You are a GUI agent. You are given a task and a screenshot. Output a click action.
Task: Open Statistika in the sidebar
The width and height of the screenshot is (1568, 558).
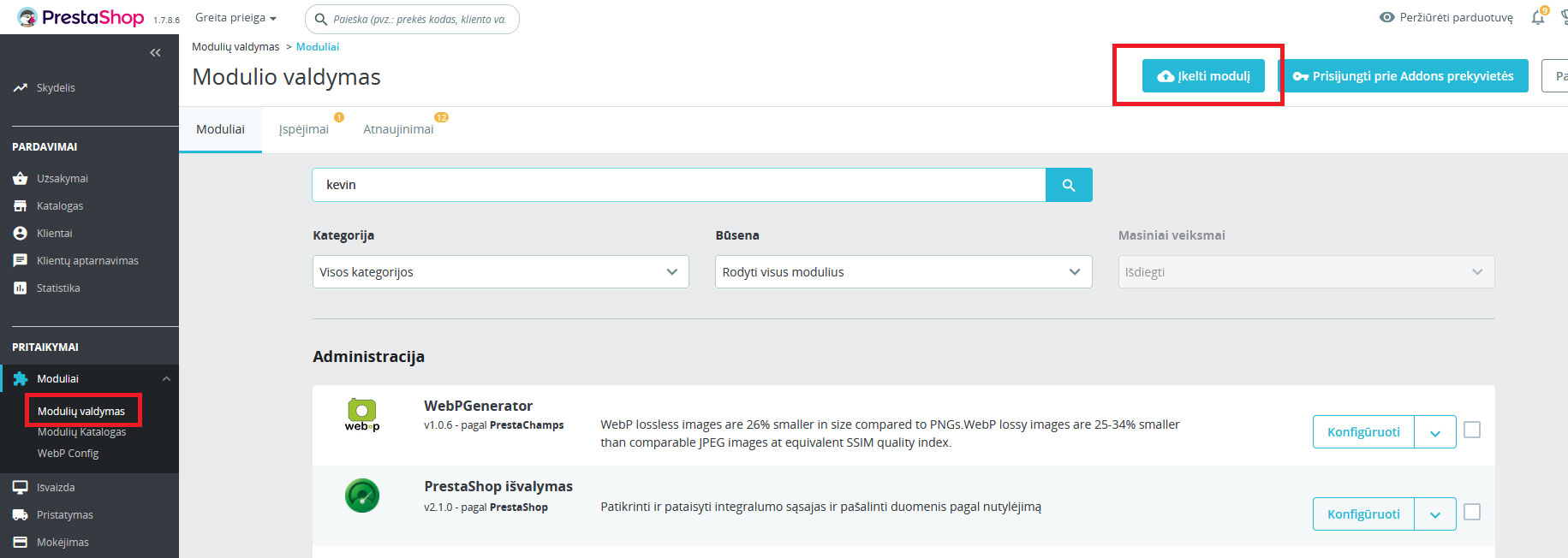click(x=58, y=288)
